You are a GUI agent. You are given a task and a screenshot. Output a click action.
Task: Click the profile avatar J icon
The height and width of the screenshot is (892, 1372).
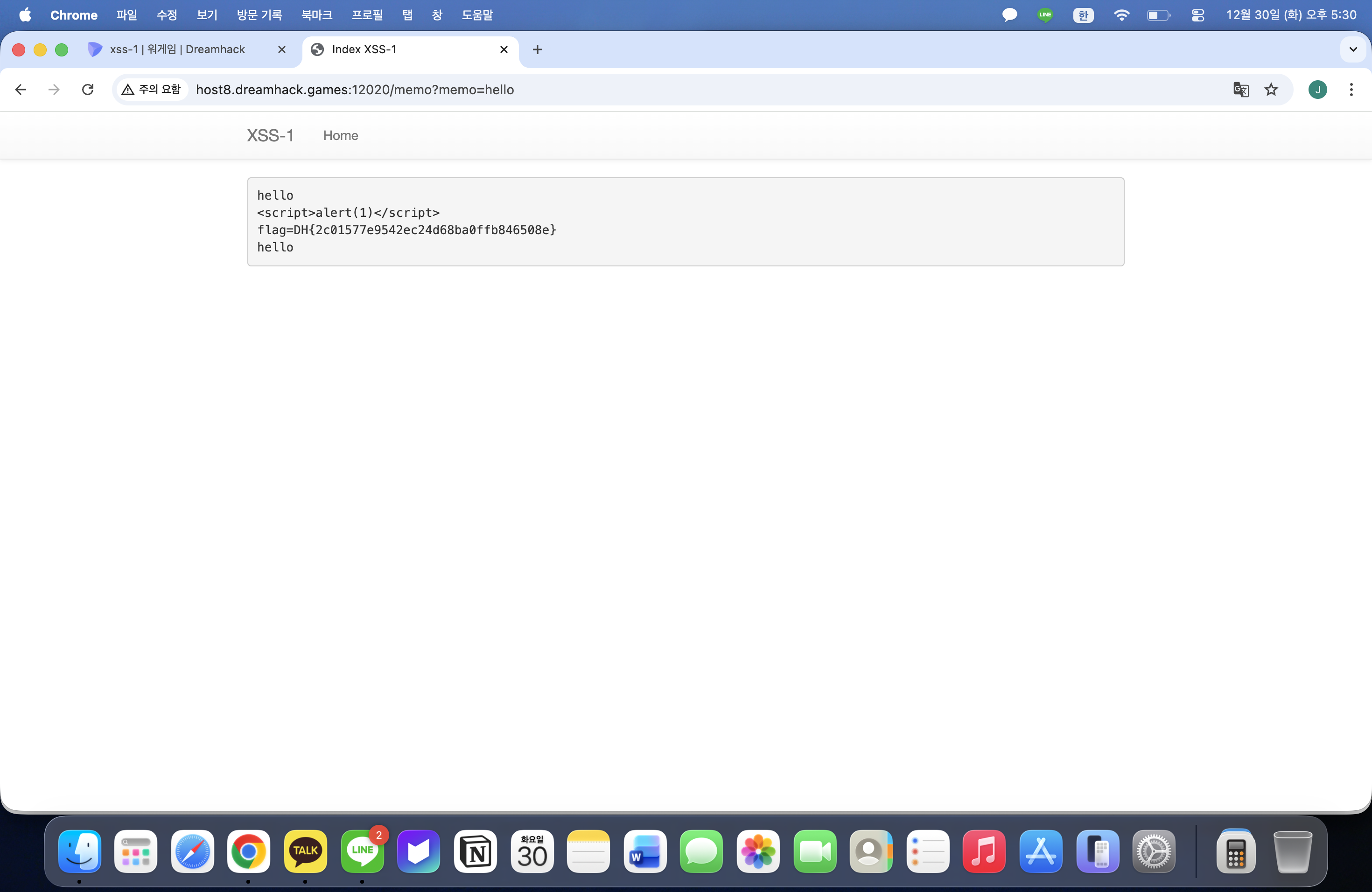1317,89
